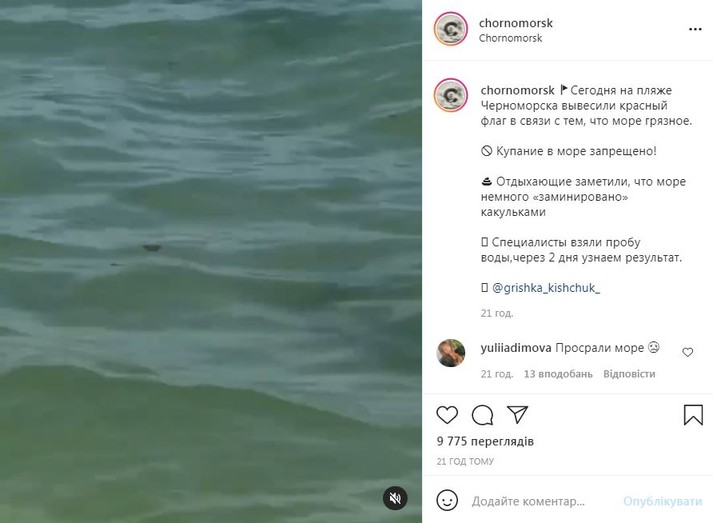Screen dimensions: 713x523
Task: View yuliiadimova's profile picture
Action: [451, 352]
